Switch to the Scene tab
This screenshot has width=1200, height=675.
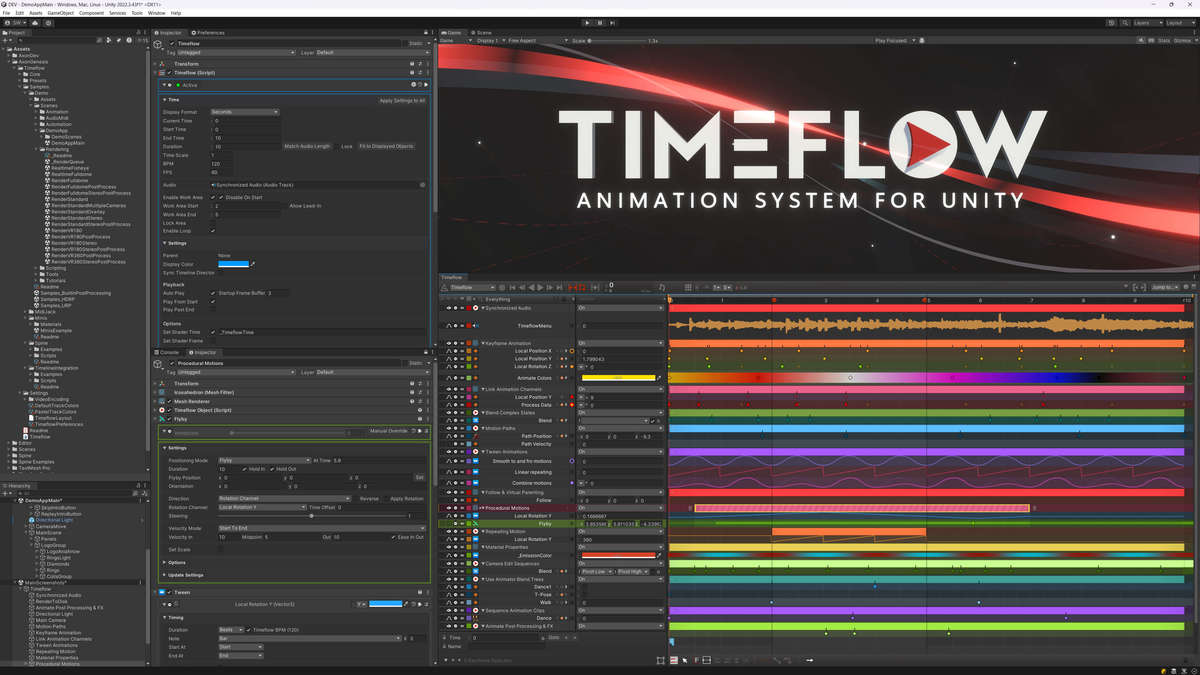pyautogui.click(x=482, y=33)
